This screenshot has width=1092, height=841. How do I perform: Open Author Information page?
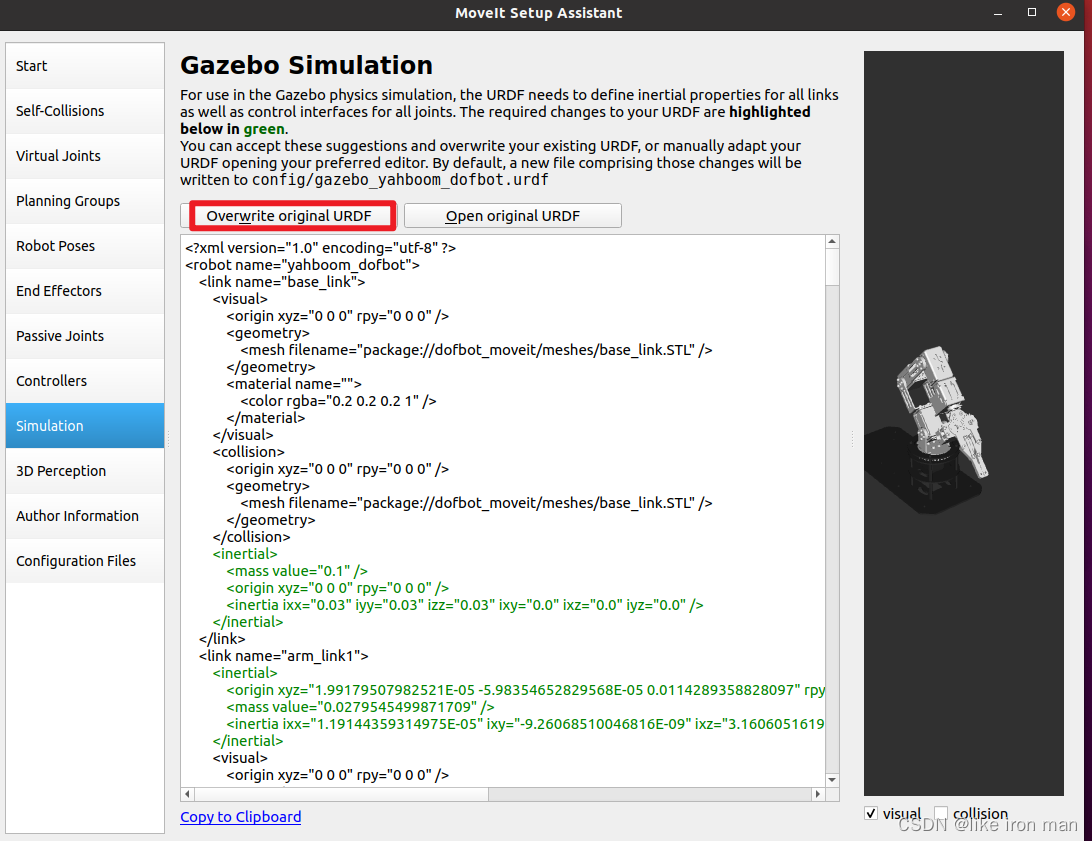pyautogui.click(x=85, y=516)
